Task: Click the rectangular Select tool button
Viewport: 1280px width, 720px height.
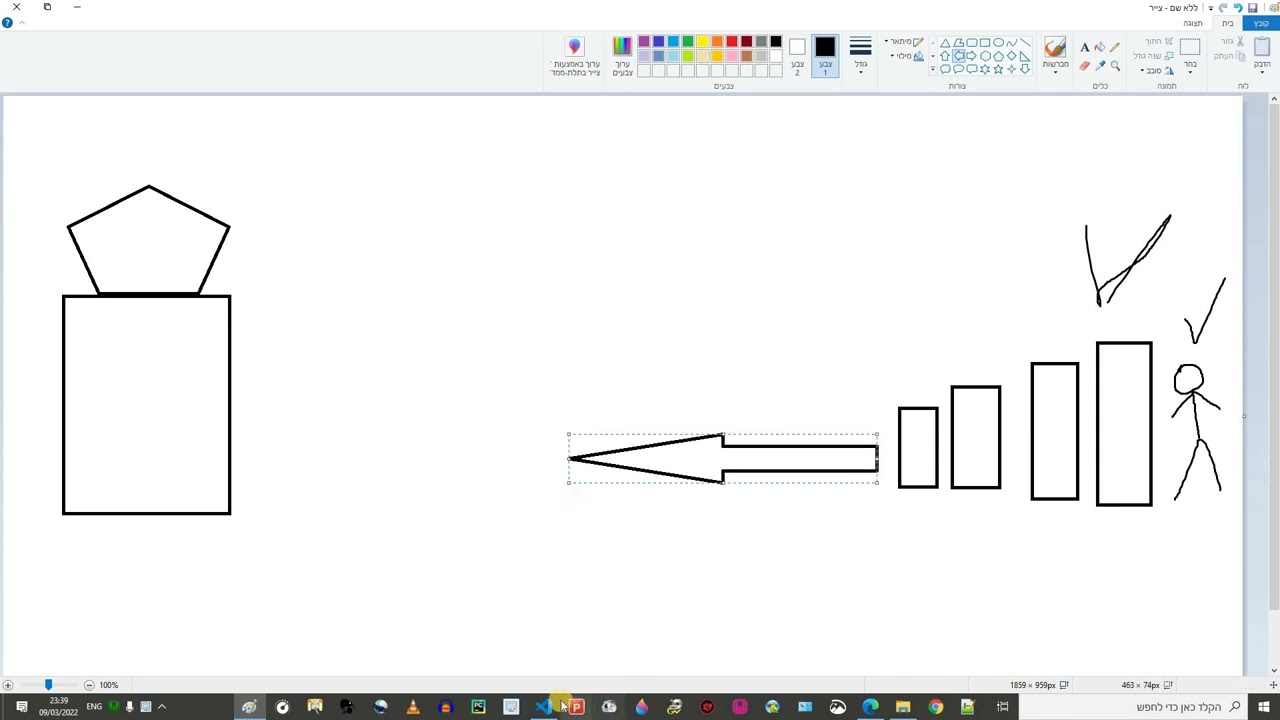Action: click(x=1190, y=46)
